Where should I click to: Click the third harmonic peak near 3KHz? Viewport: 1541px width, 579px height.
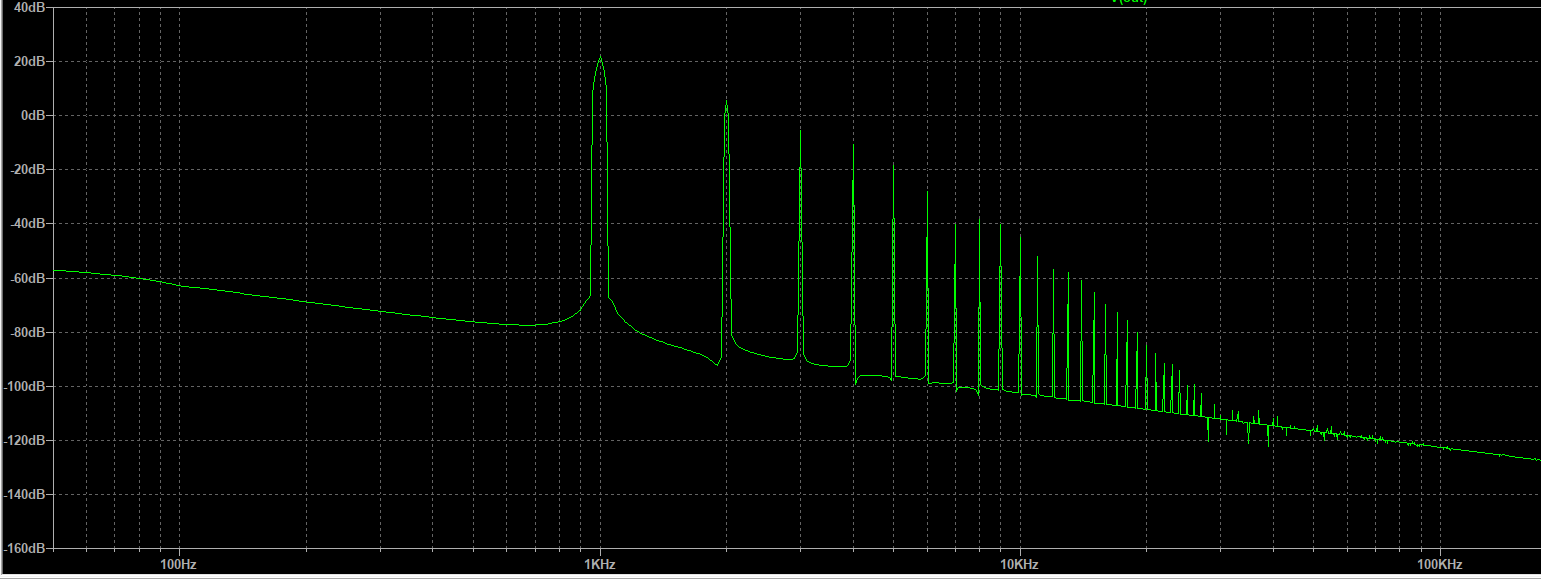coord(800,131)
